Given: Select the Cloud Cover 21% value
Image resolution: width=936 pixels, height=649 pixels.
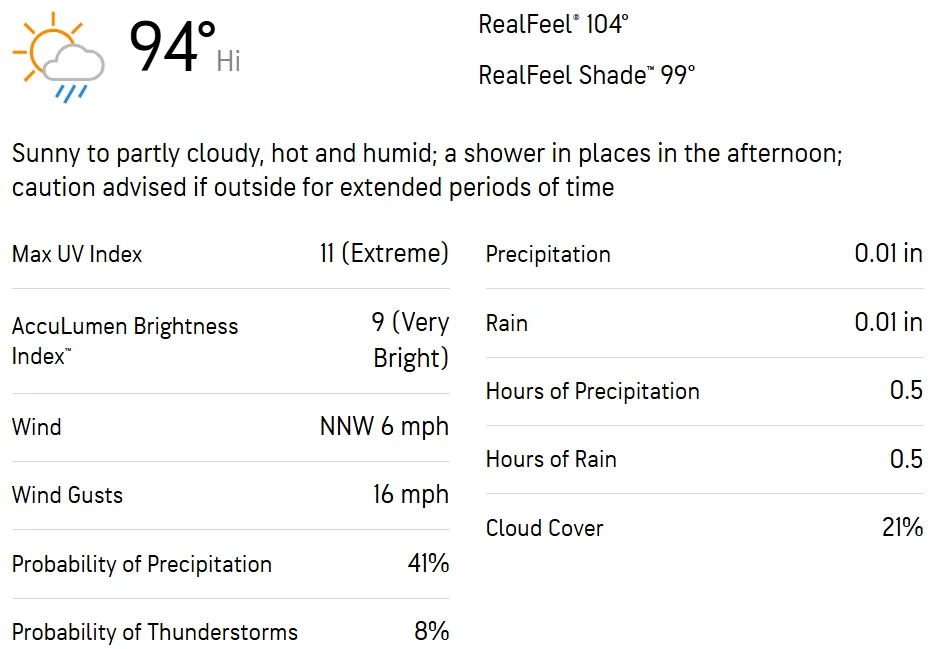Looking at the screenshot, I should coord(903,527).
